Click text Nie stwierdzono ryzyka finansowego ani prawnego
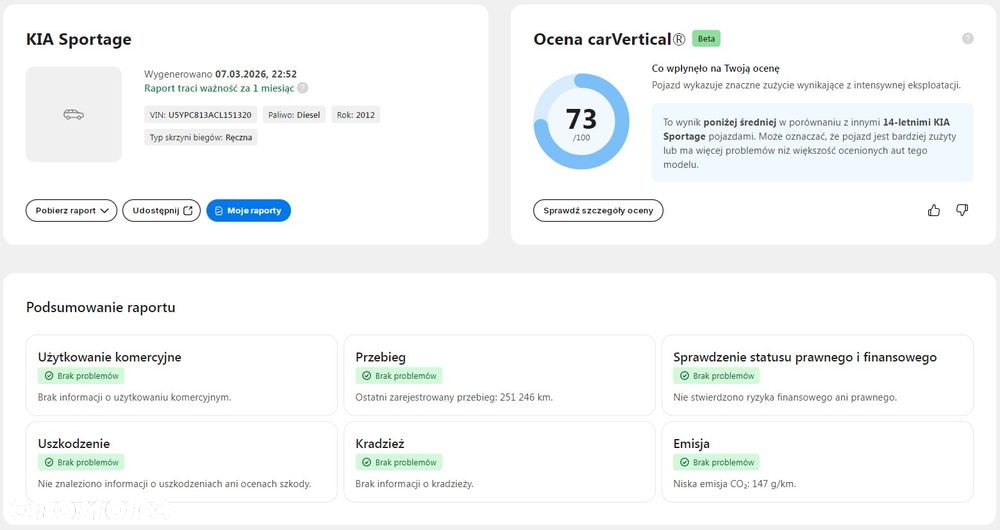The width and height of the screenshot is (1000, 530). click(785, 397)
